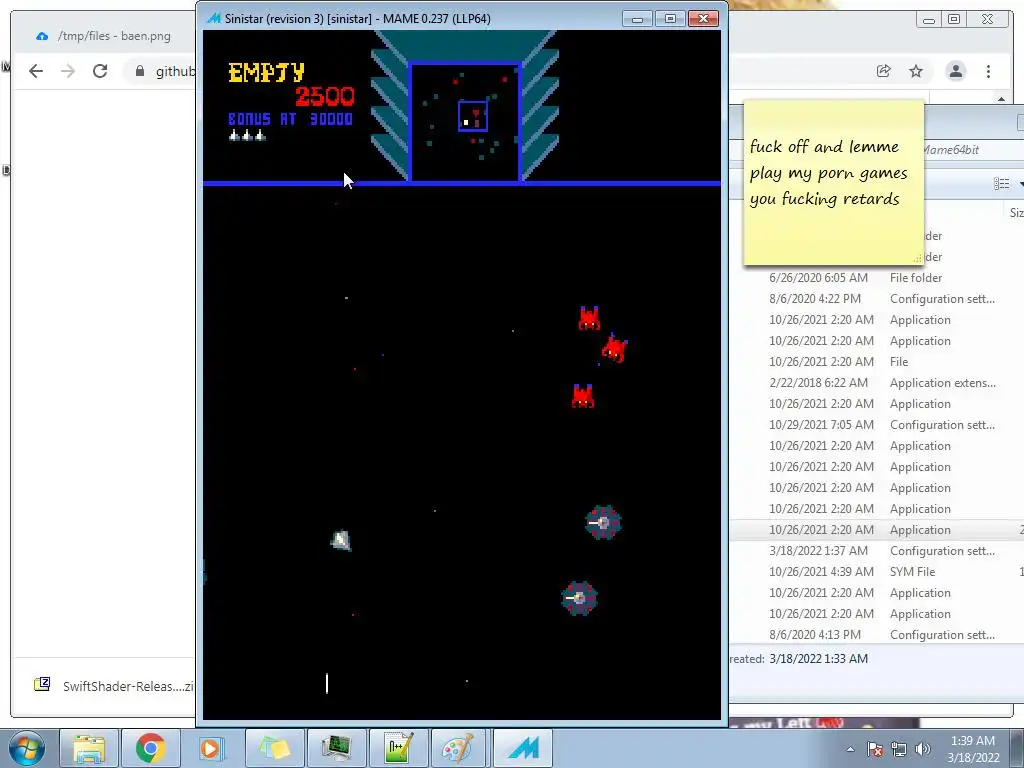The height and width of the screenshot is (768, 1024).
Task: Select the row dated 8/6/2020 4:22 PM
Action: point(877,298)
